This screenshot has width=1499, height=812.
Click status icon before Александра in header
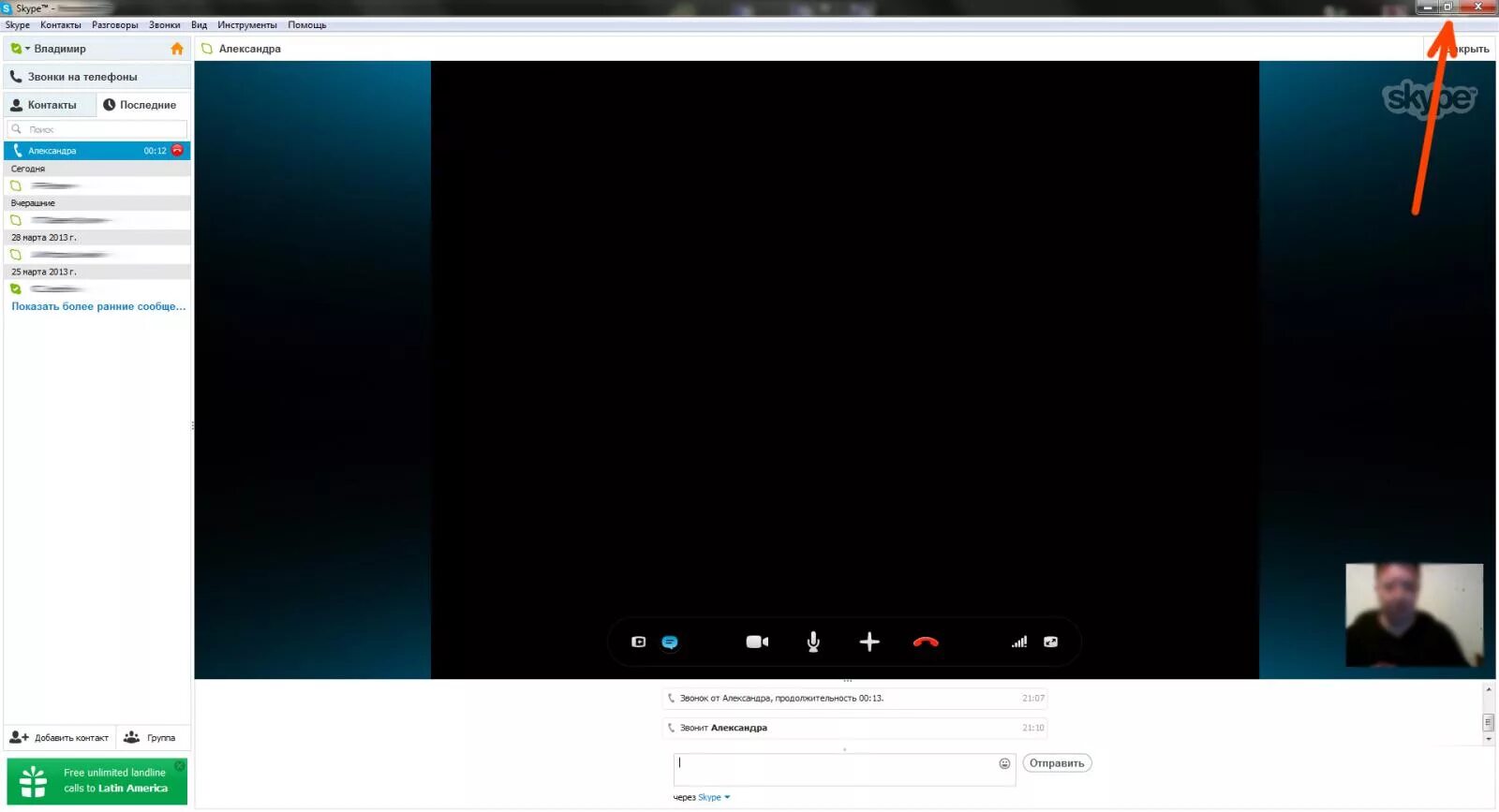pos(207,49)
